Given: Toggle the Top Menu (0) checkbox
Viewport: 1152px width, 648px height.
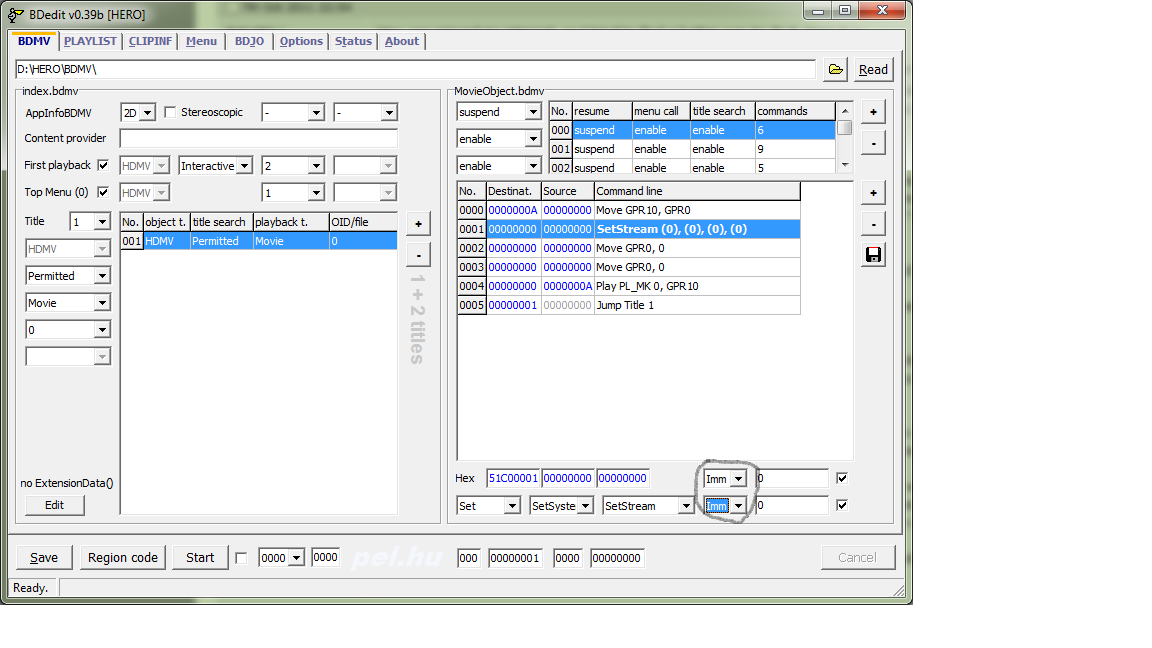Looking at the screenshot, I should (103, 192).
